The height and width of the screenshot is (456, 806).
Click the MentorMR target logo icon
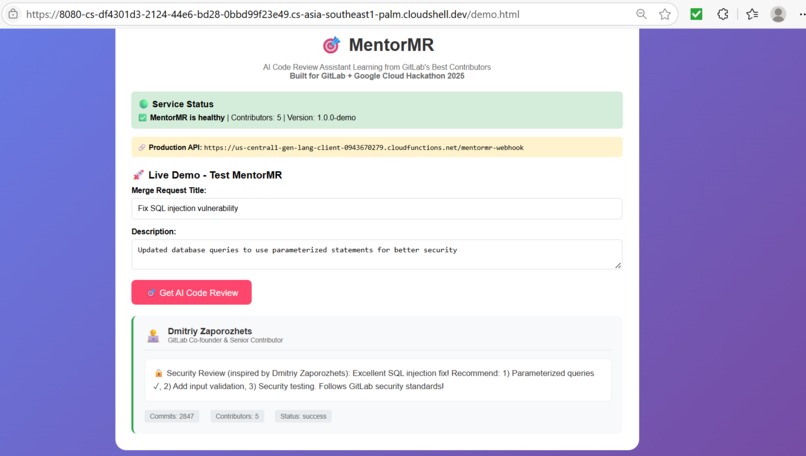coord(332,45)
